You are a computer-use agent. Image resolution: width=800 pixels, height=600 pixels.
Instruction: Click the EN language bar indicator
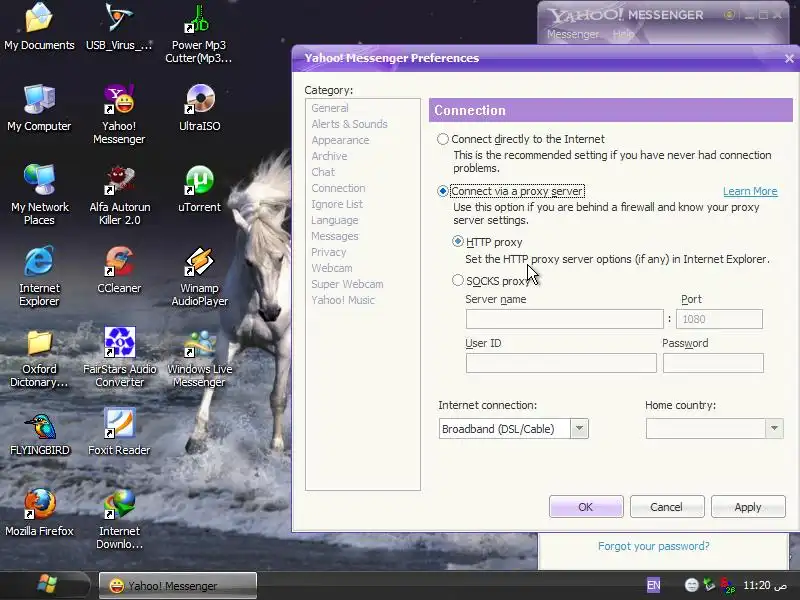point(654,585)
